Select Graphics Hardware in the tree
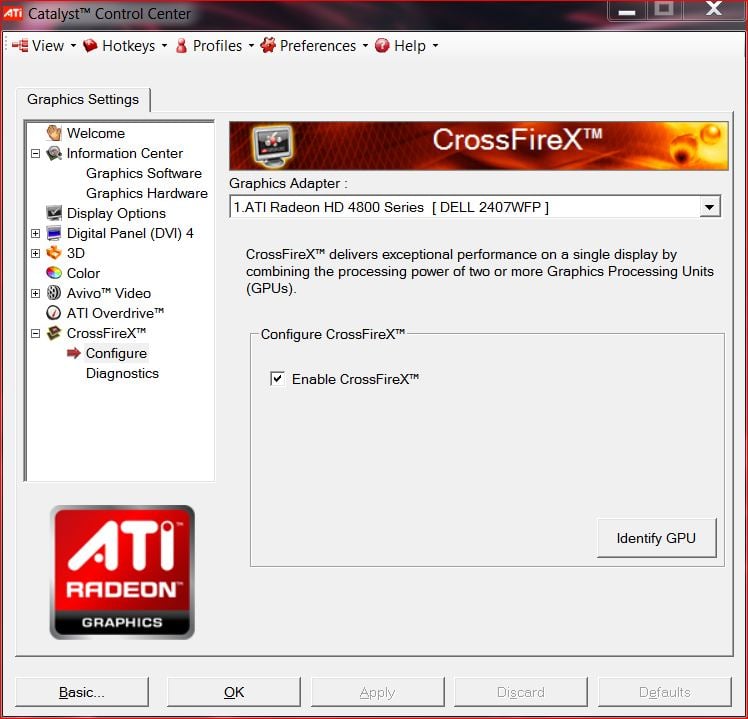The width and height of the screenshot is (748, 719). click(x=147, y=193)
